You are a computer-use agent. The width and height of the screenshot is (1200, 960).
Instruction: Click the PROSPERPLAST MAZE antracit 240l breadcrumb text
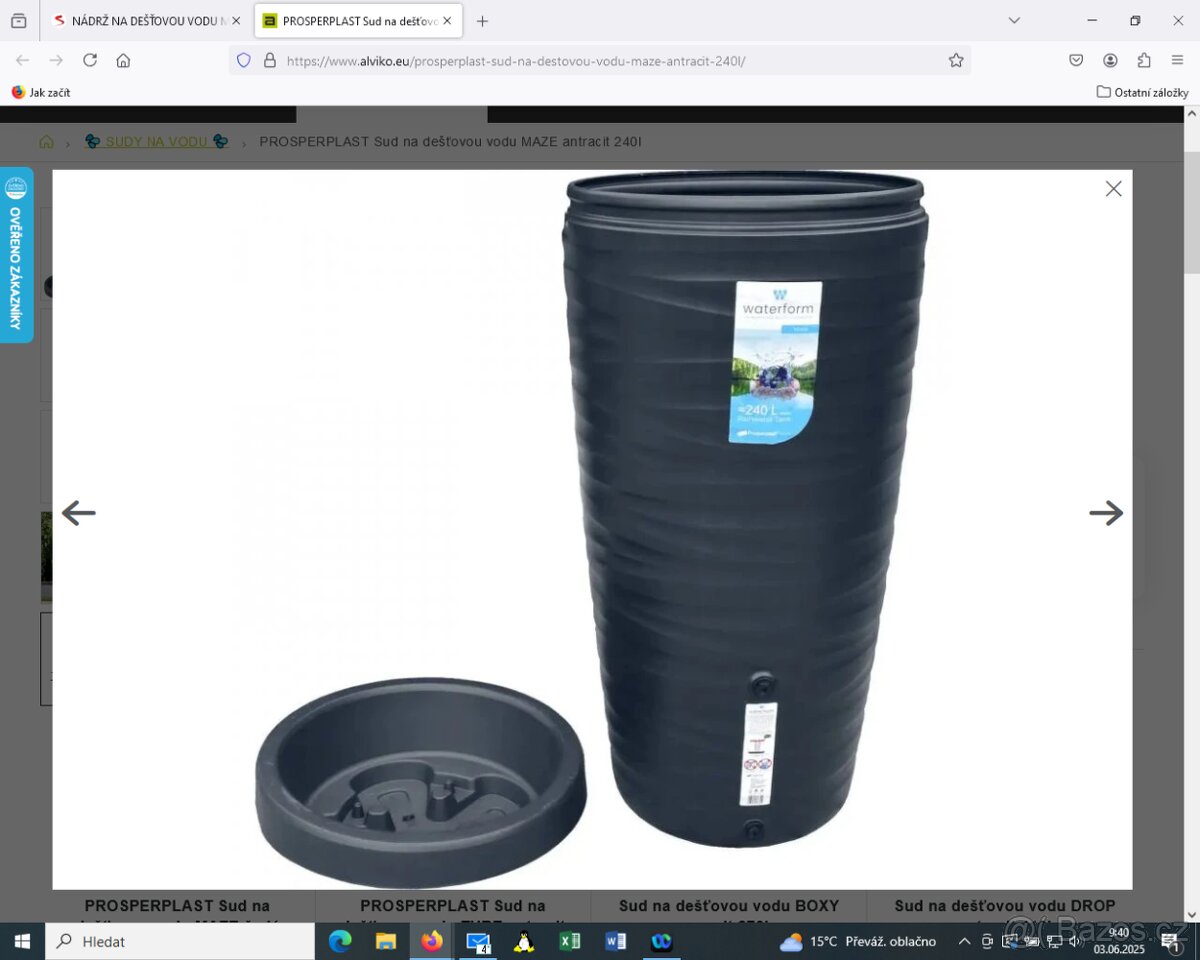click(450, 142)
